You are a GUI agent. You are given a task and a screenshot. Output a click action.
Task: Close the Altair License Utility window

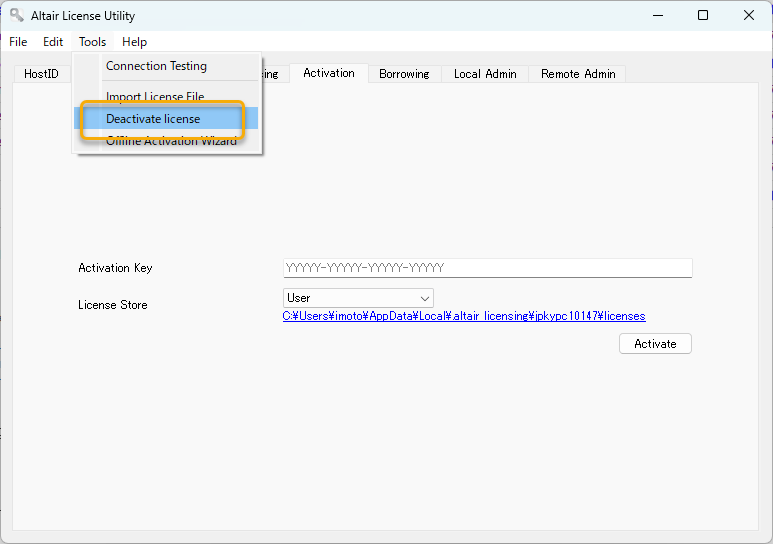click(749, 15)
